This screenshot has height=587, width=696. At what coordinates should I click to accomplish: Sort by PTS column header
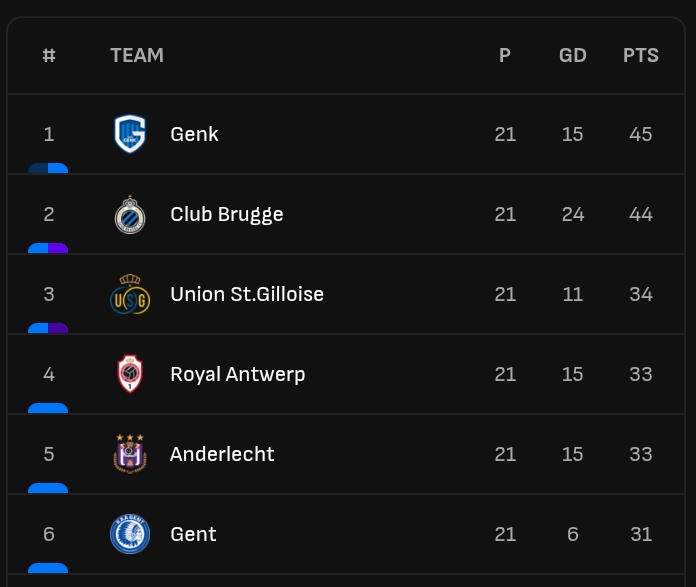641,56
